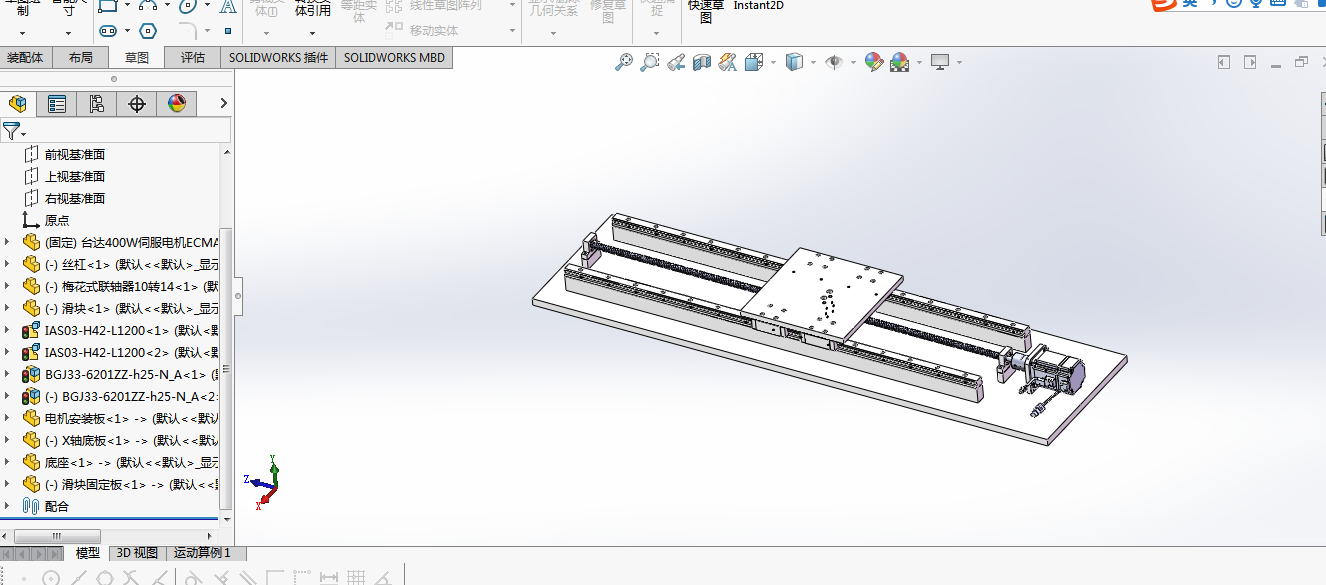Open the rectangle tool dropdown arrow
Viewport: 1326px width, 585px height.
coord(127,6)
